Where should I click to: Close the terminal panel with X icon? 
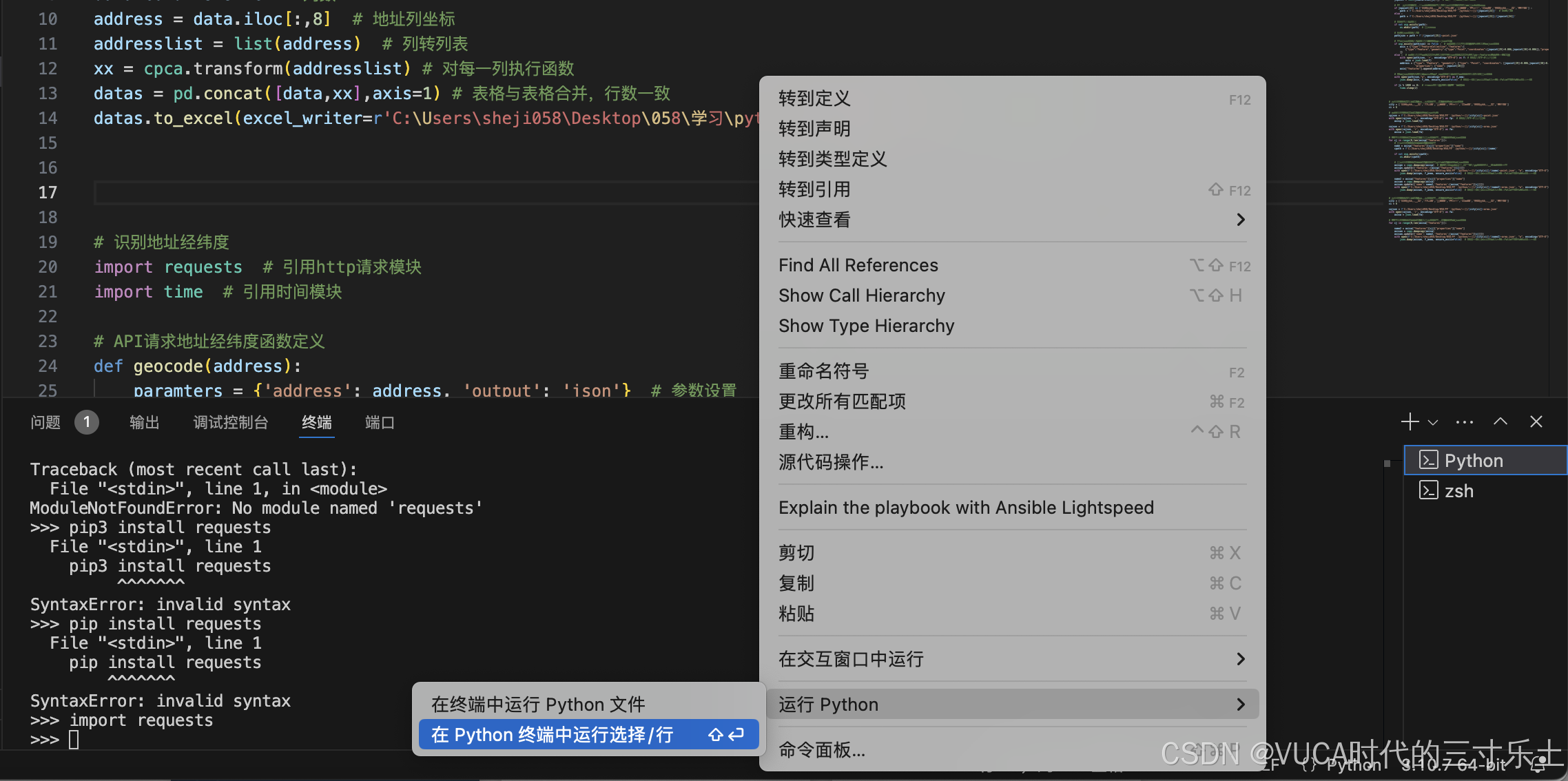(1536, 422)
